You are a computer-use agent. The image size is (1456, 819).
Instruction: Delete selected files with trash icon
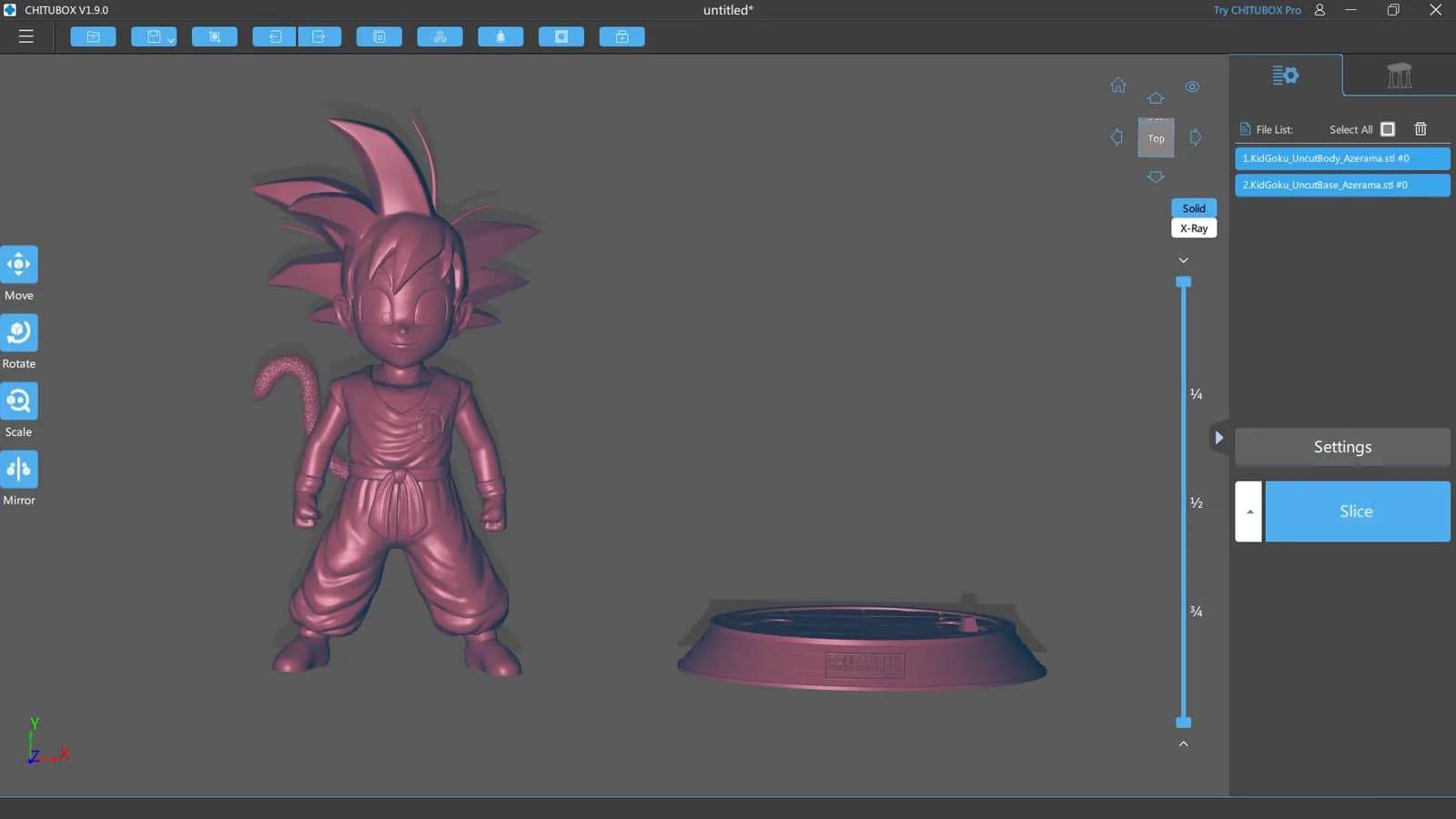[1421, 129]
